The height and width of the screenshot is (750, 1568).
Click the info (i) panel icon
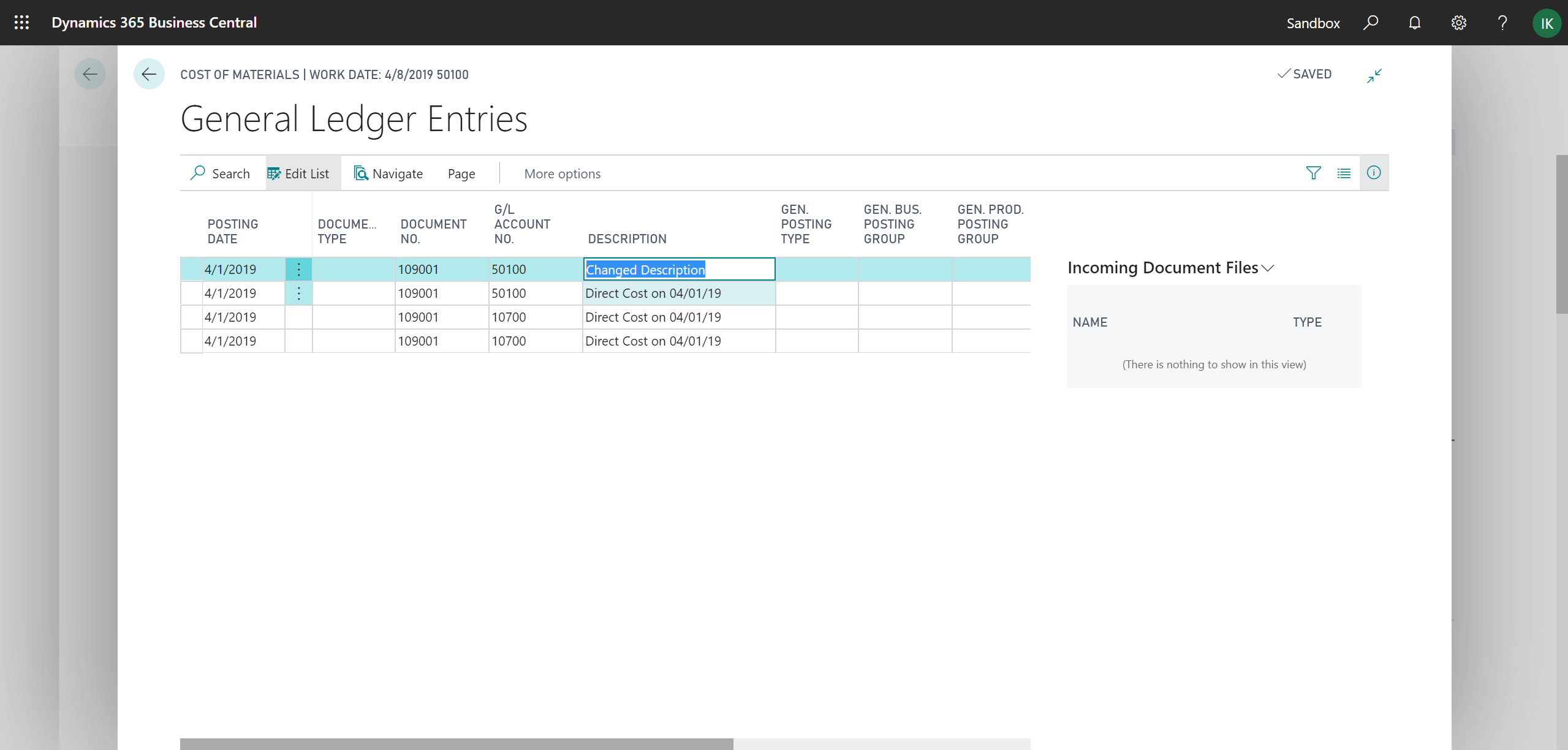tap(1374, 173)
